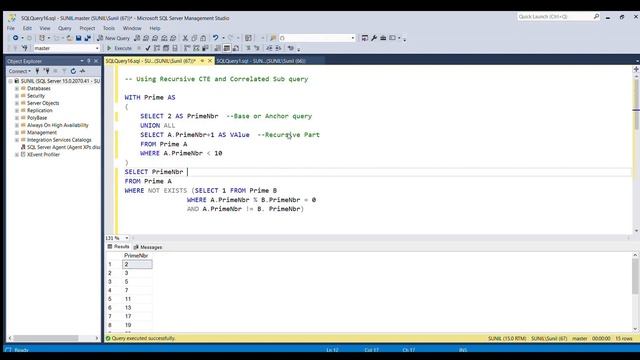Click the Properties wrench icon
This screenshot has height=360, width=640.
click(x=374, y=38)
